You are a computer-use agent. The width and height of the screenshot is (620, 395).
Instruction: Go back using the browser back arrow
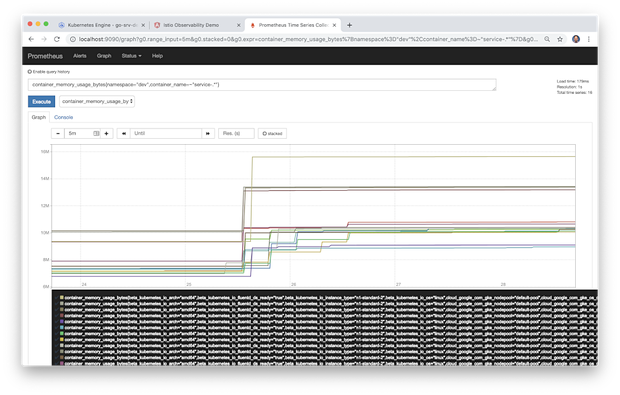tap(31, 39)
